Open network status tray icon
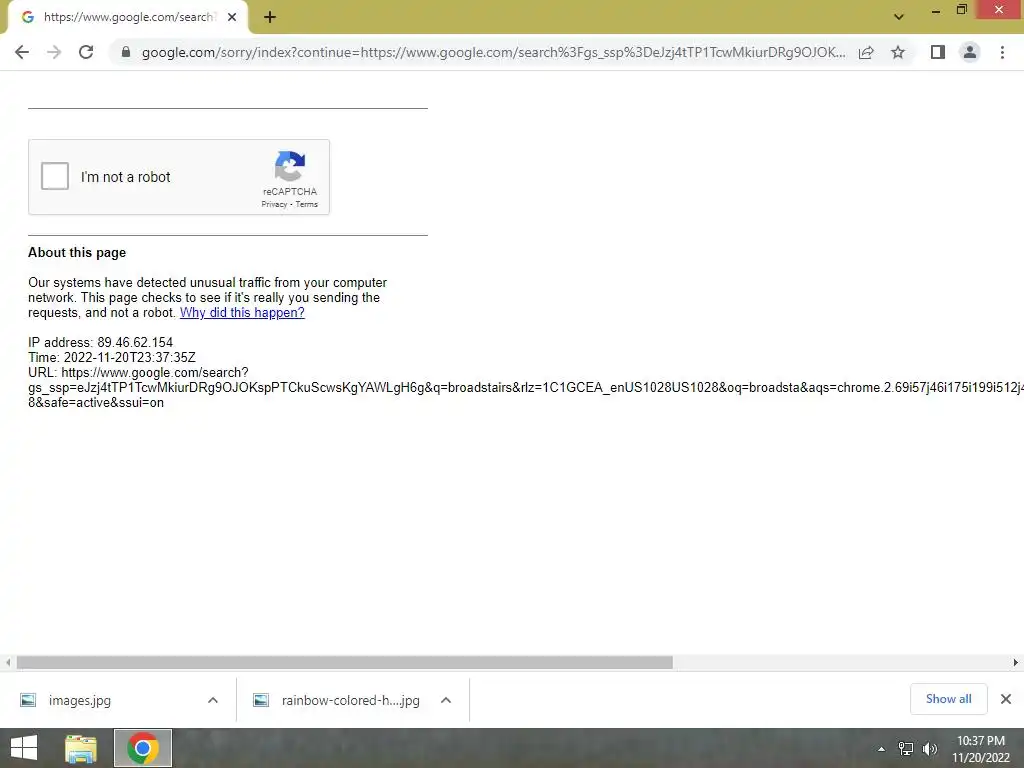 coord(905,749)
